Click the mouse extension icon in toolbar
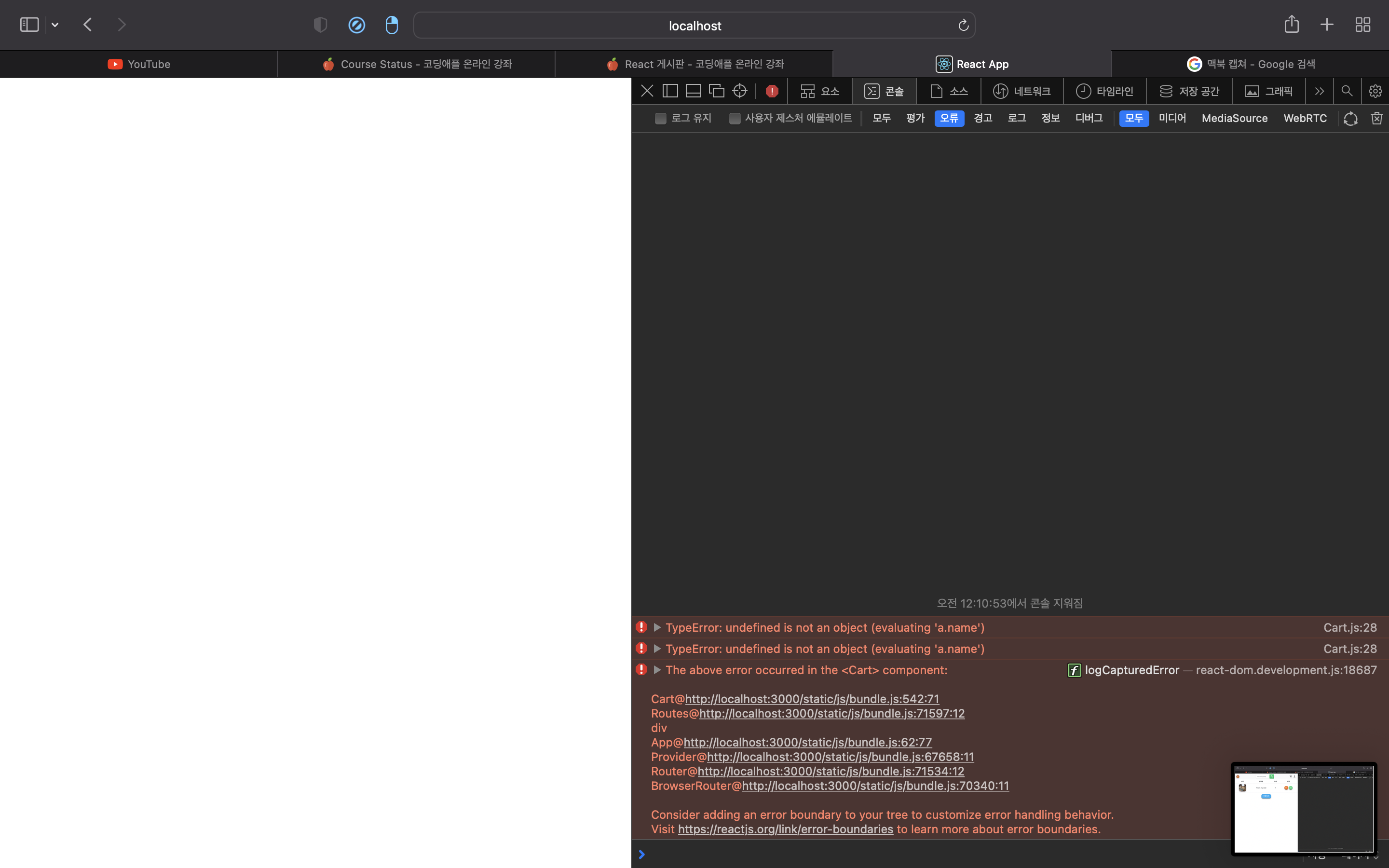This screenshot has height=868, width=1389. click(x=392, y=25)
